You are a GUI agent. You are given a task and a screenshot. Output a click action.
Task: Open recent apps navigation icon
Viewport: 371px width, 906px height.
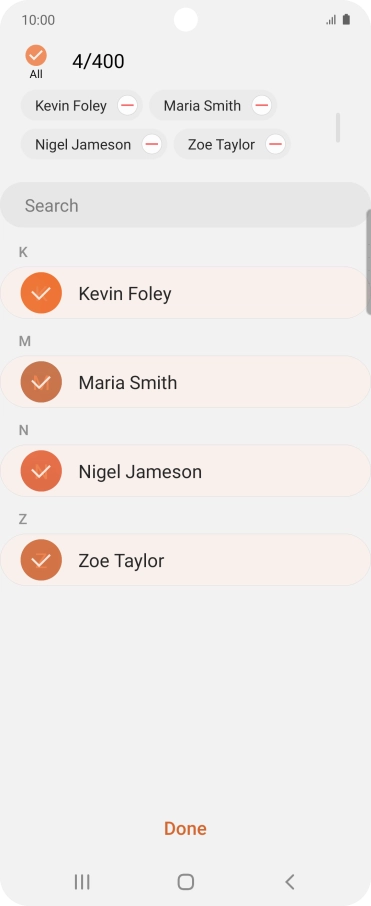coord(82,882)
